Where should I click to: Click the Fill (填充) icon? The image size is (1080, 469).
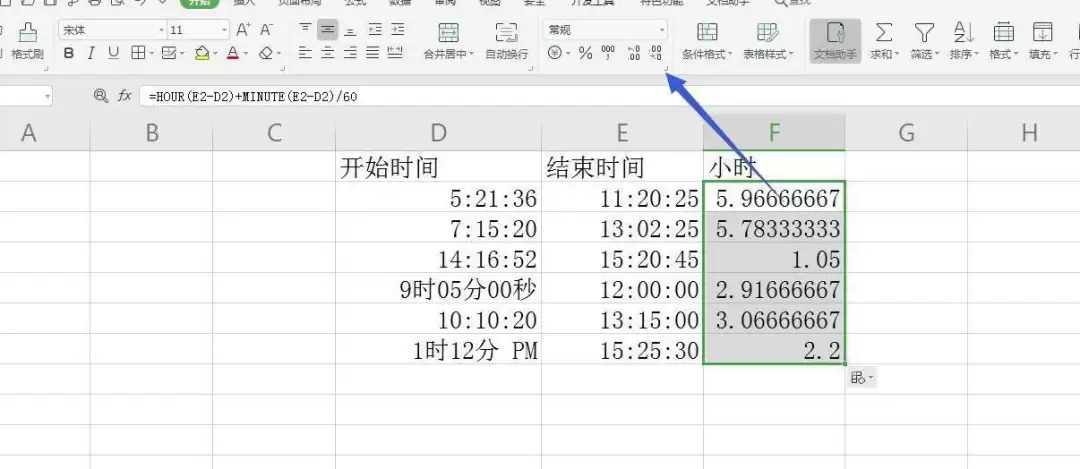[x=1043, y=32]
